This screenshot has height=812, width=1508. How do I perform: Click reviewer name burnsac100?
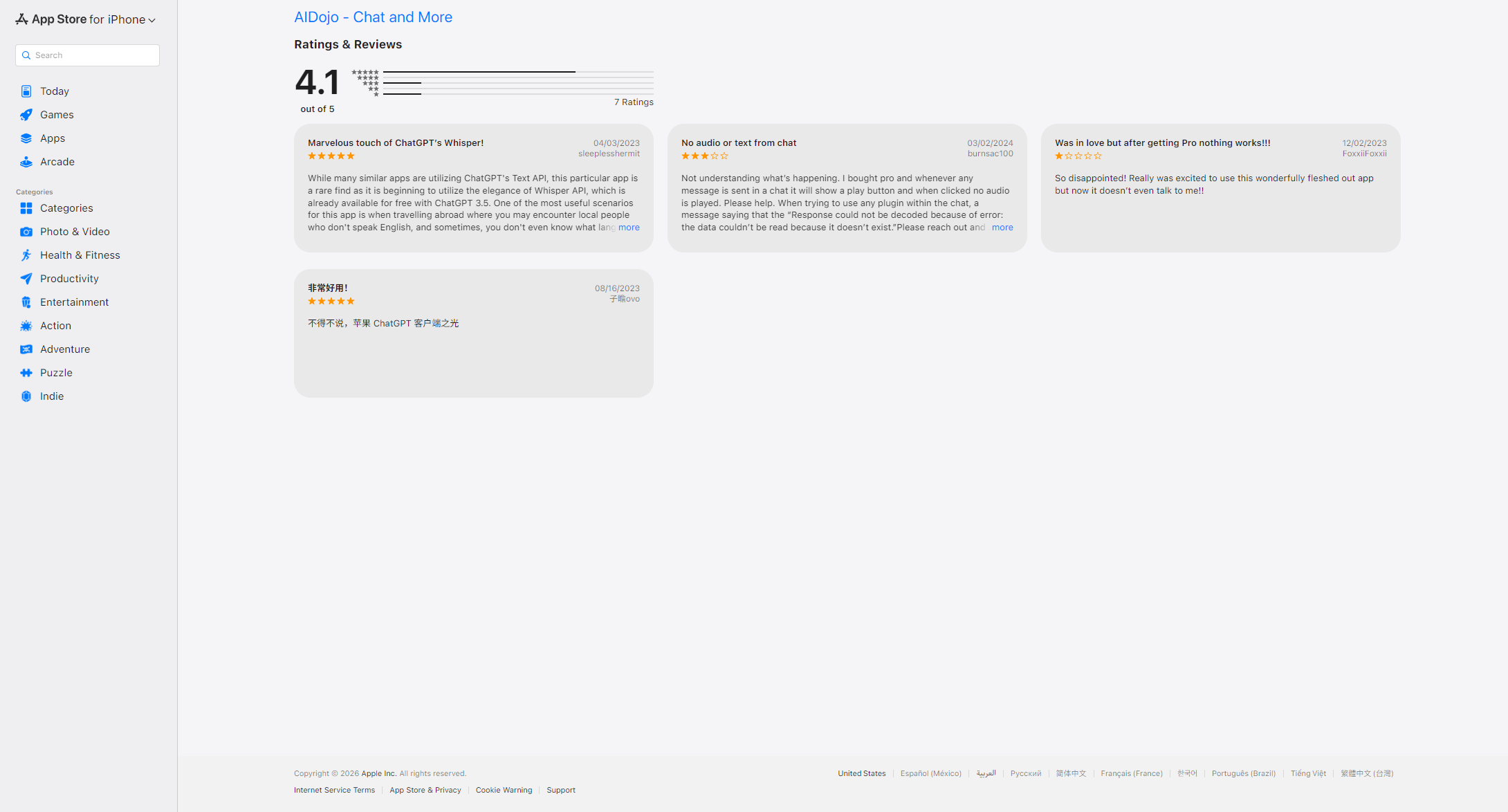pos(991,154)
